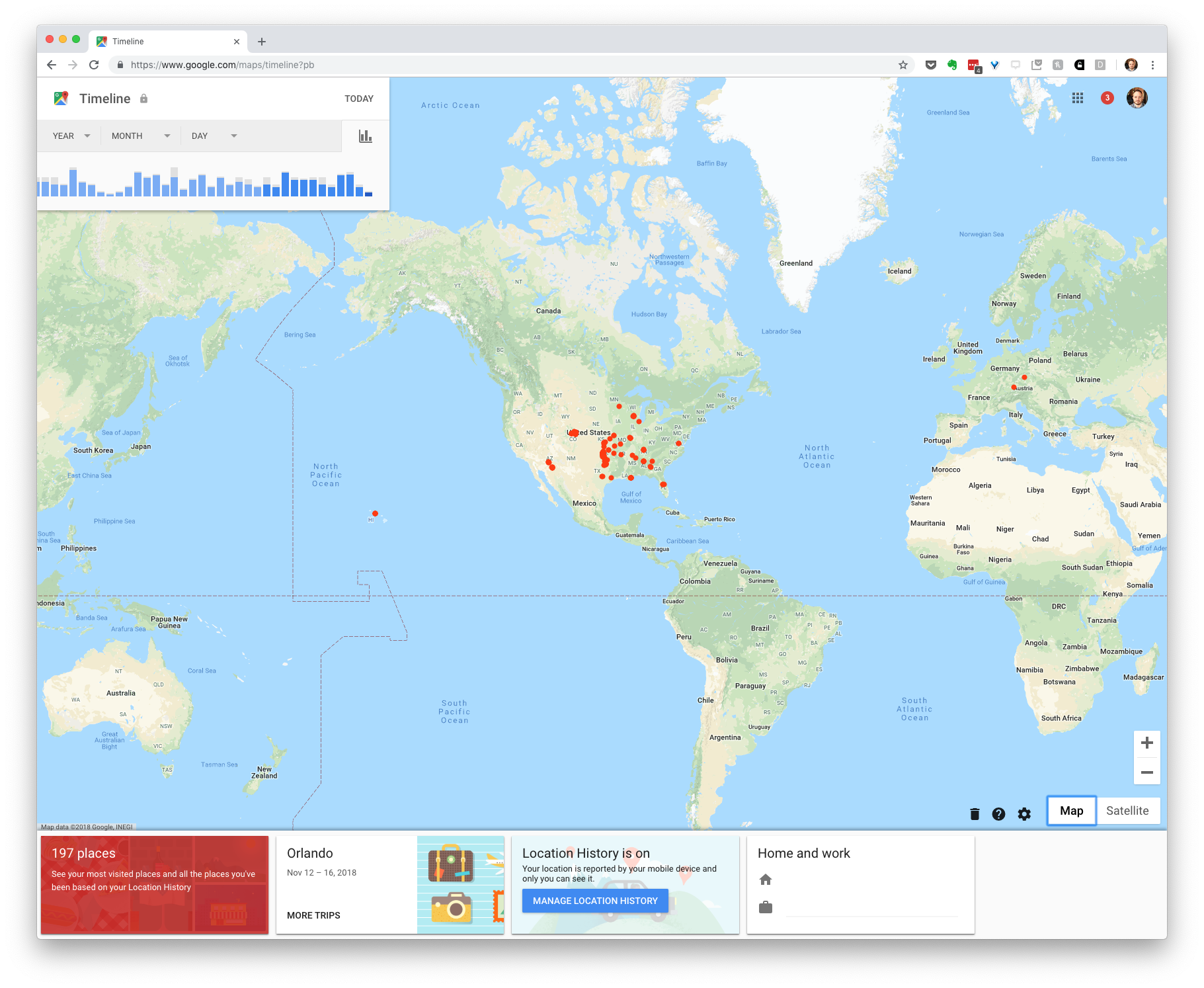Click MANAGE LOCATION HISTORY button
This screenshot has height=988, width=1204.
pyautogui.click(x=595, y=901)
